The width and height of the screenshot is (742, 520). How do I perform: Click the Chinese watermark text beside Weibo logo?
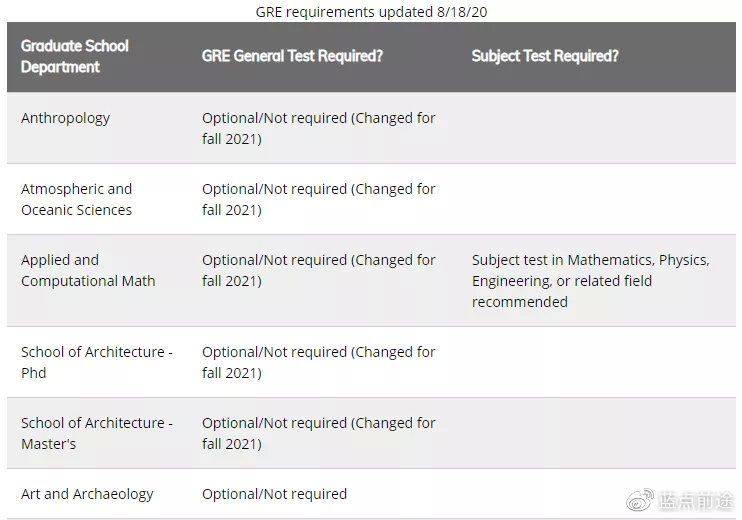[696, 501]
